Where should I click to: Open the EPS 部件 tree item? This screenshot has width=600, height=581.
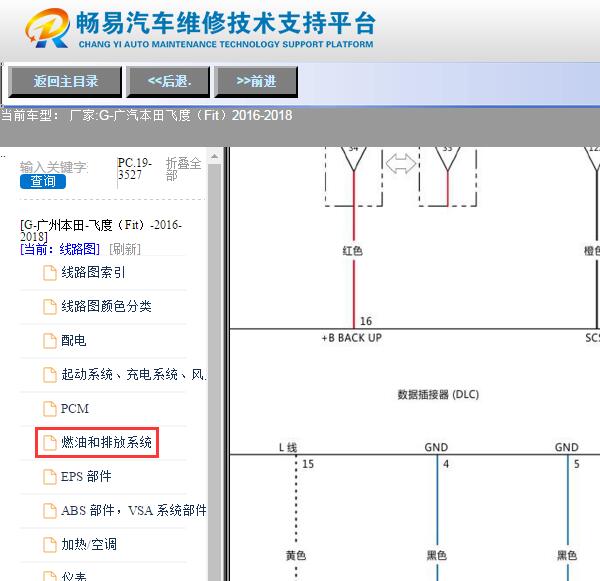[x=86, y=477]
